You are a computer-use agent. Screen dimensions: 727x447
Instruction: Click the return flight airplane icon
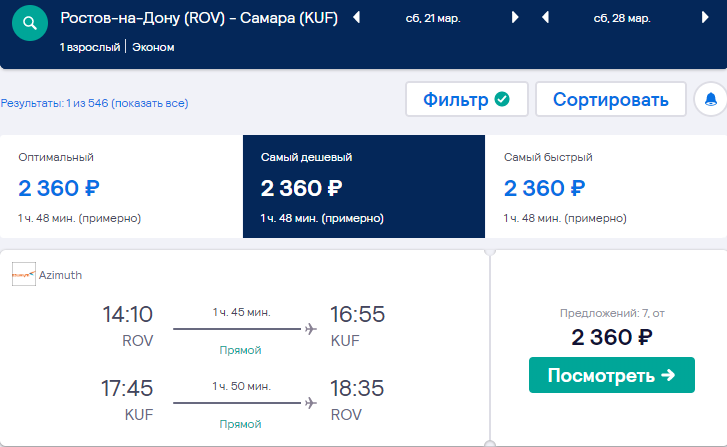tap(311, 403)
